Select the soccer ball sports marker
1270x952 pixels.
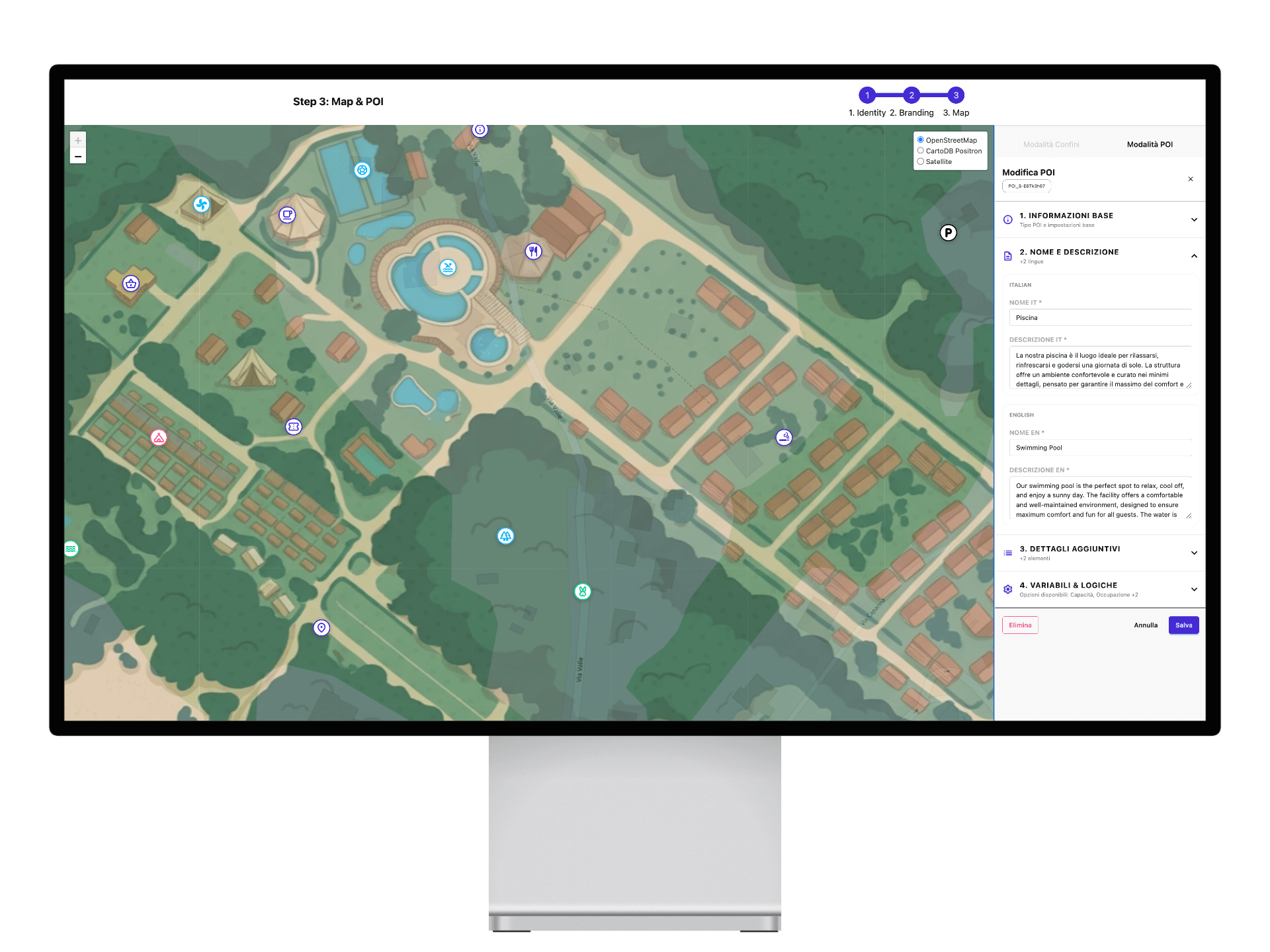[362, 170]
